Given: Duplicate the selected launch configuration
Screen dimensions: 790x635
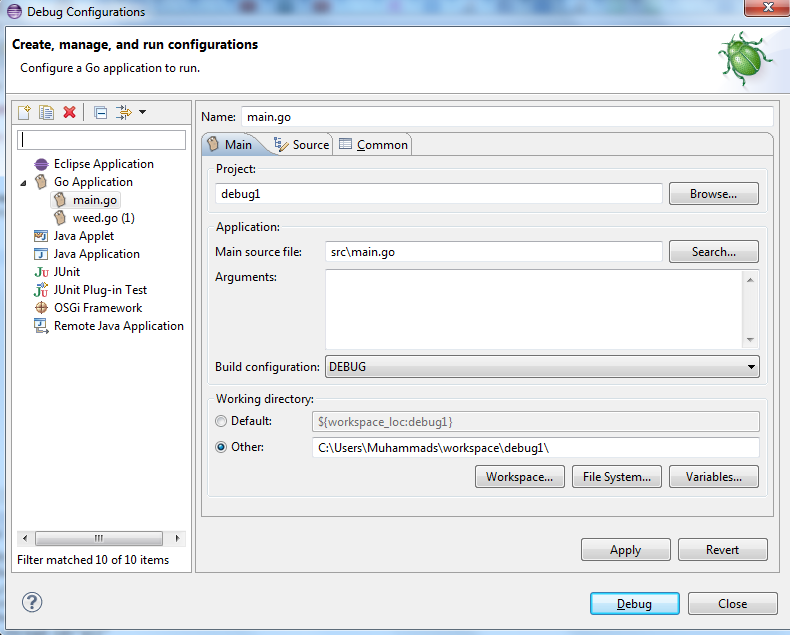Looking at the screenshot, I should pyautogui.click(x=46, y=112).
